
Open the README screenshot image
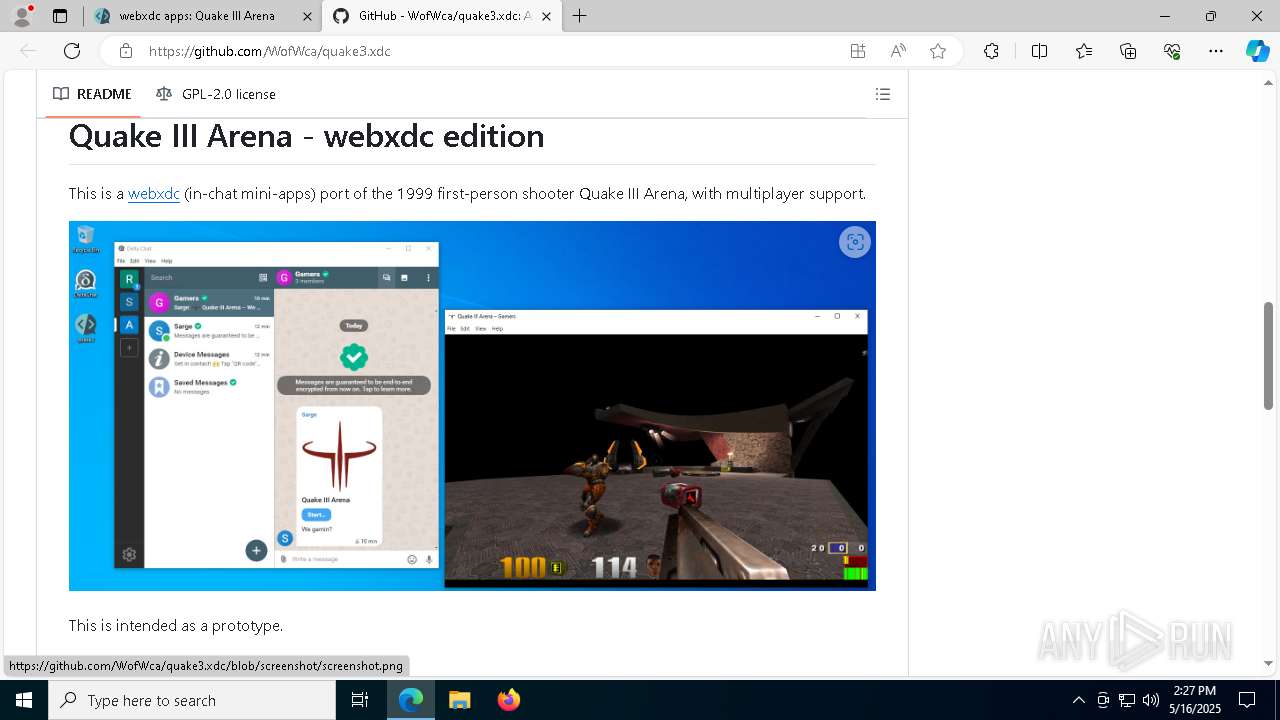(472, 406)
